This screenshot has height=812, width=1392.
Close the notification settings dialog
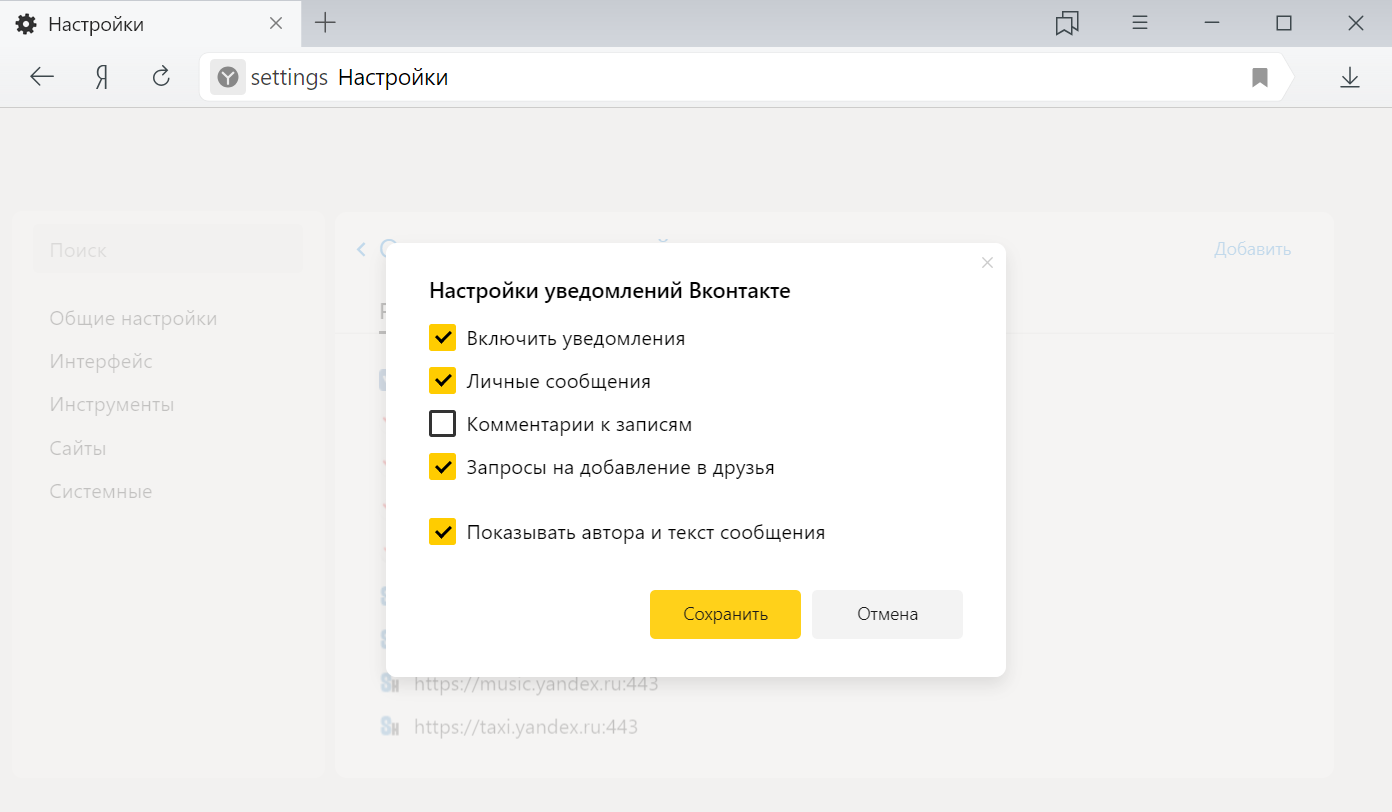987,263
